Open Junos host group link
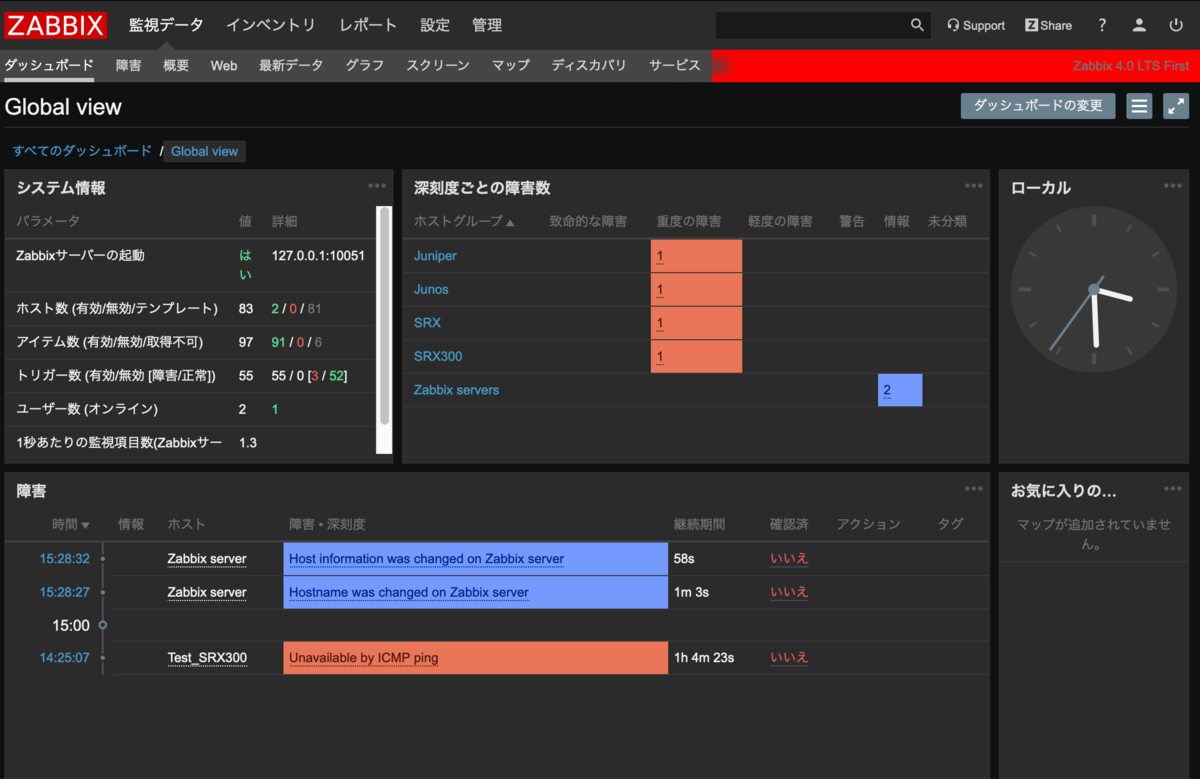The image size is (1200, 779). point(431,289)
